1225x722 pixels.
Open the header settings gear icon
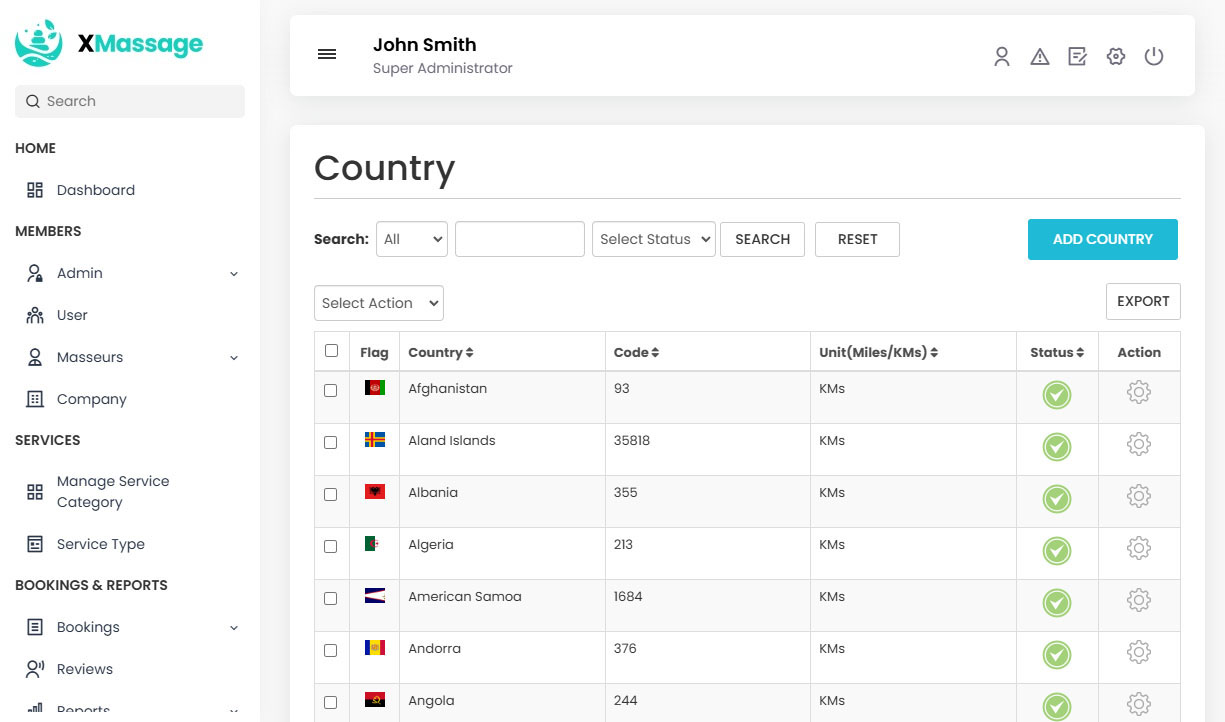click(1116, 57)
